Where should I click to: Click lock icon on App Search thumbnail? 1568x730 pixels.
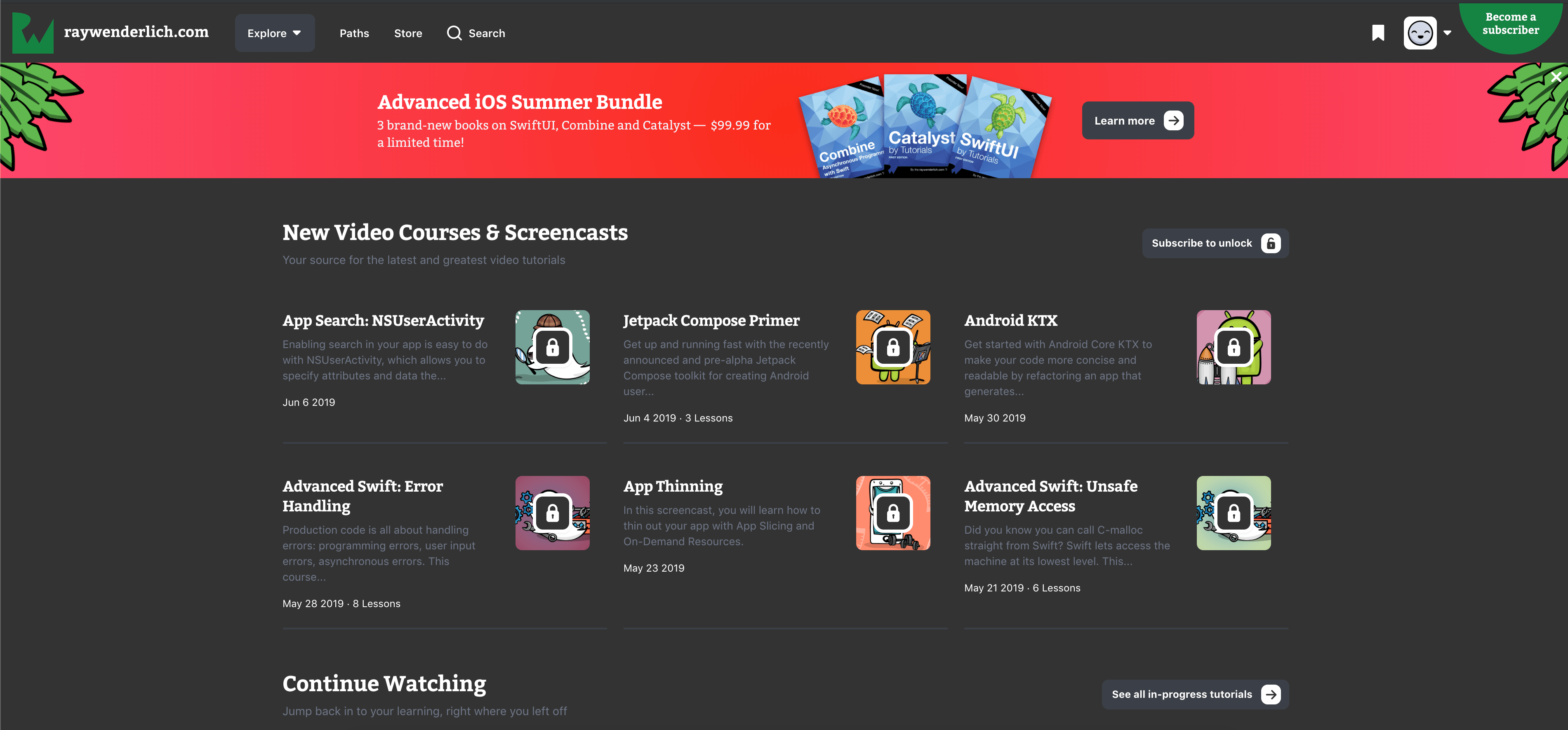pyautogui.click(x=552, y=347)
